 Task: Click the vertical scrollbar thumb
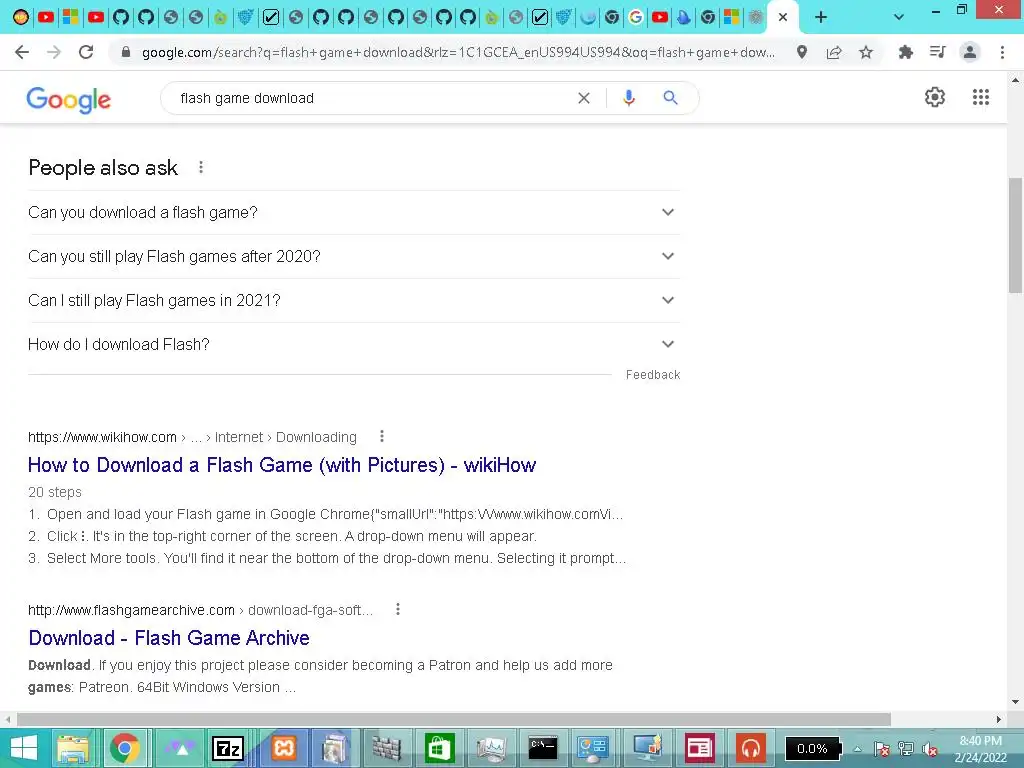pyautogui.click(x=1016, y=235)
